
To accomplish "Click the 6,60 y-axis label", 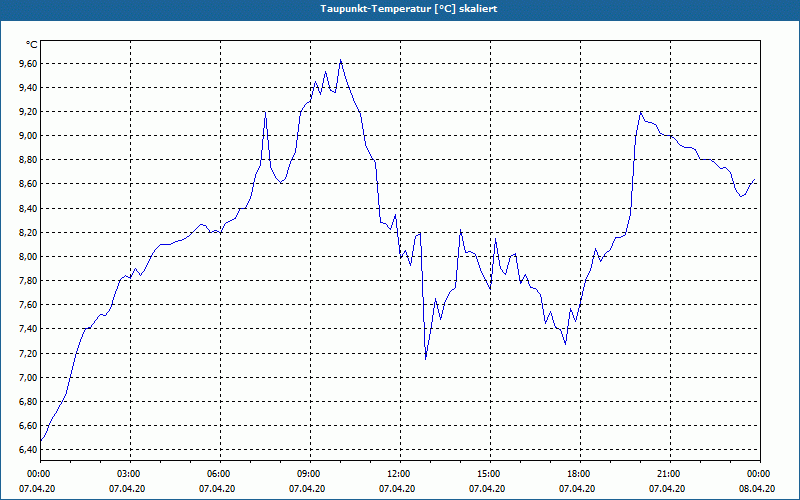I will pyautogui.click(x=29, y=426).
